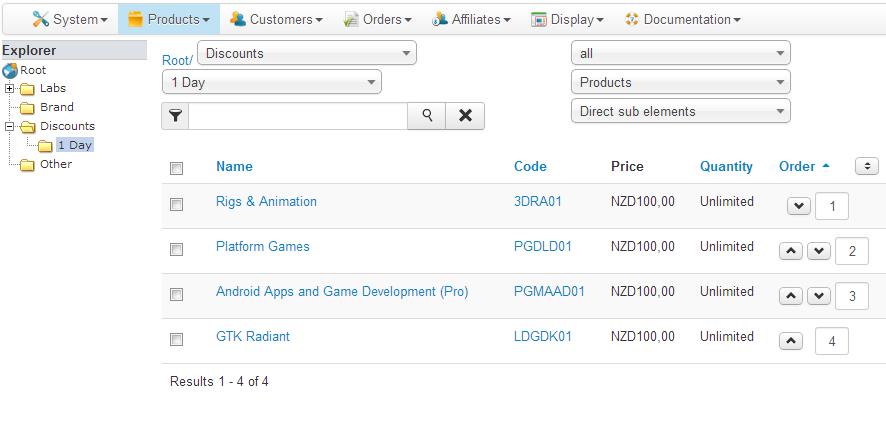Open the Affiliates menu
The height and width of the screenshot is (439, 886).
coord(471,19)
